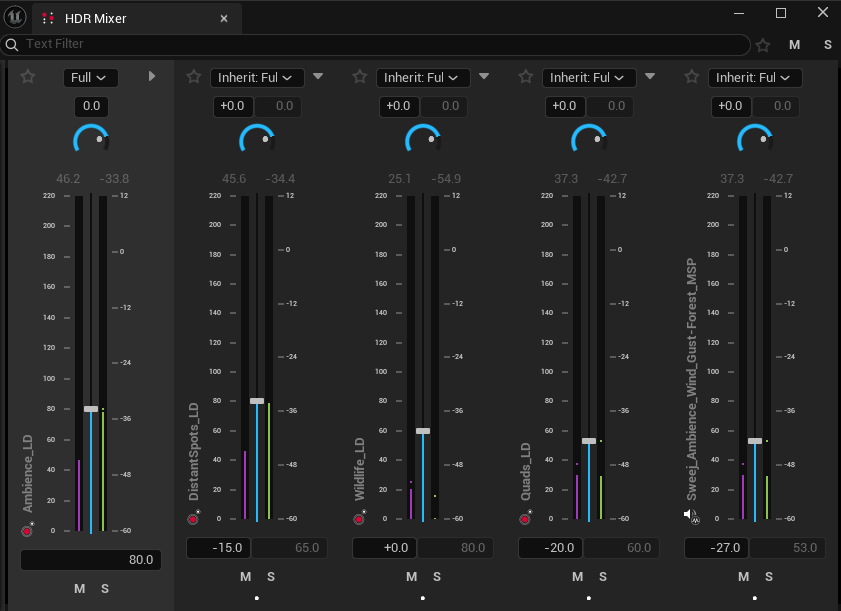
Task: Click the Wildlife_LD volume knob
Action: [422, 140]
